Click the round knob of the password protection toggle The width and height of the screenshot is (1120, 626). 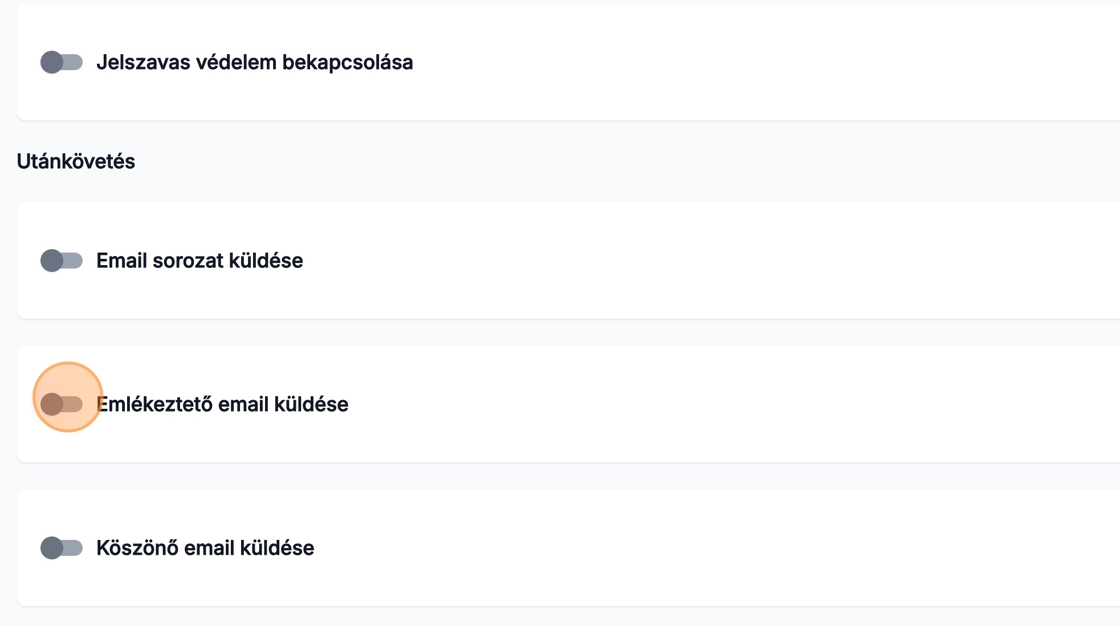tap(52, 63)
